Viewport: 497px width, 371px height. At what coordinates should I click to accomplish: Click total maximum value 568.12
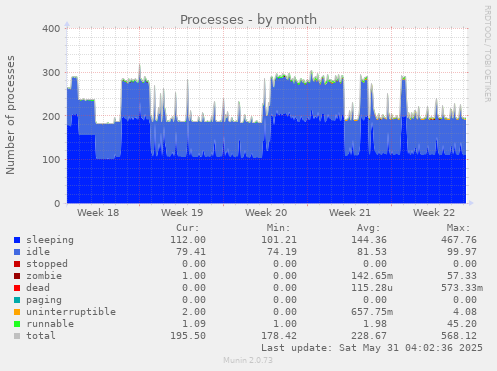coord(459,336)
